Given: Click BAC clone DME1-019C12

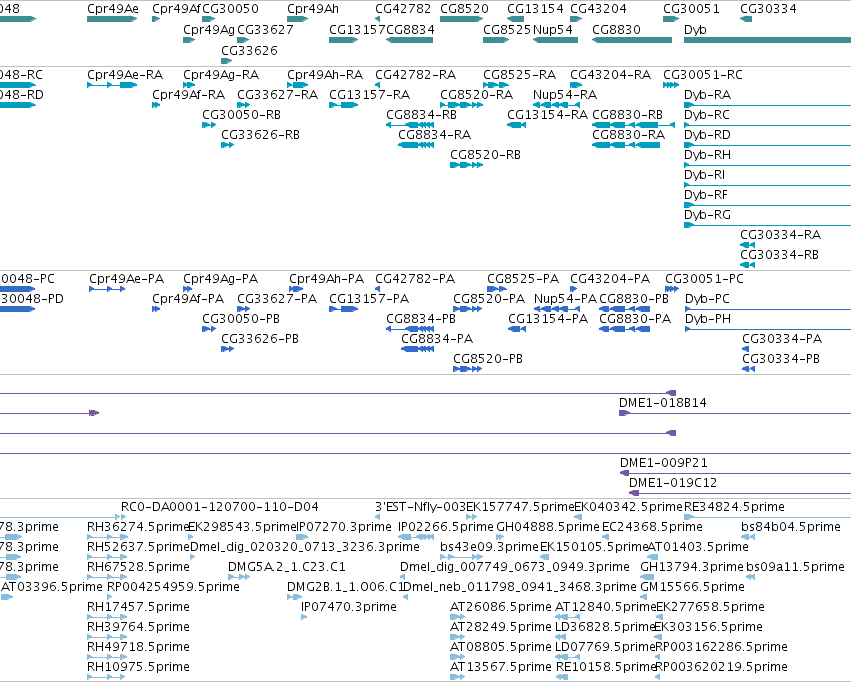Looking at the screenshot, I should [x=740, y=493].
